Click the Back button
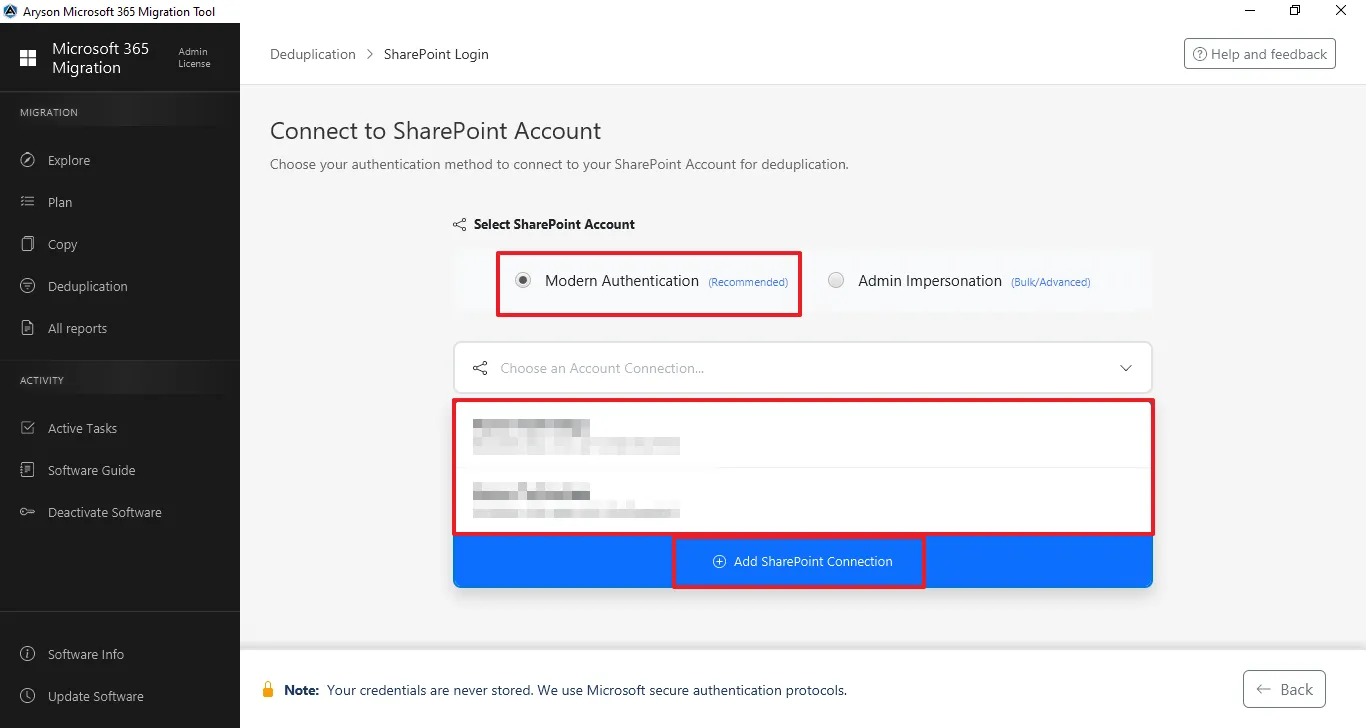Image resolution: width=1366 pixels, height=728 pixels. point(1285,689)
